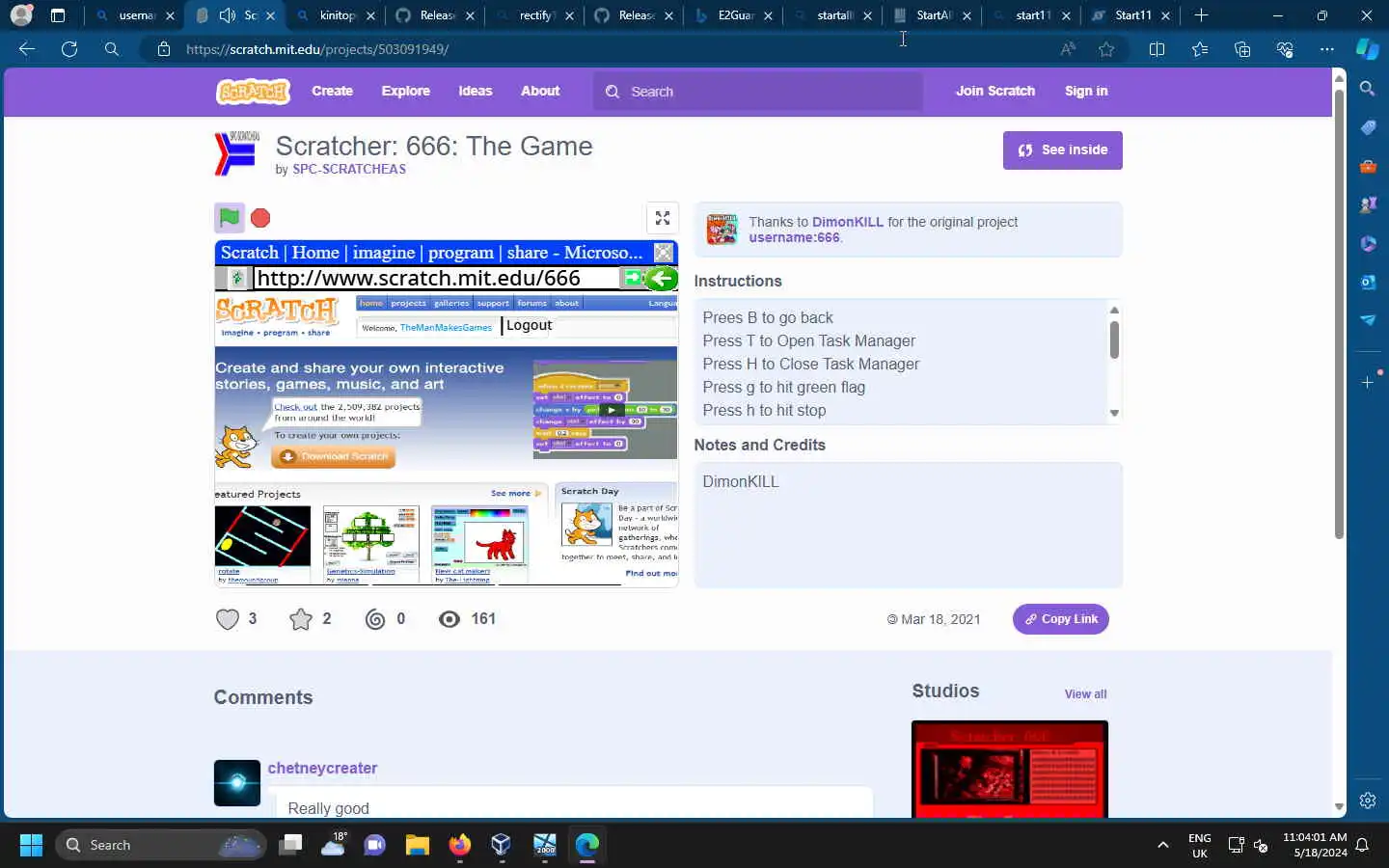Open the Edge address bar search icon
Screen dimensions: 1389x868
pyautogui.click(x=112, y=49)
